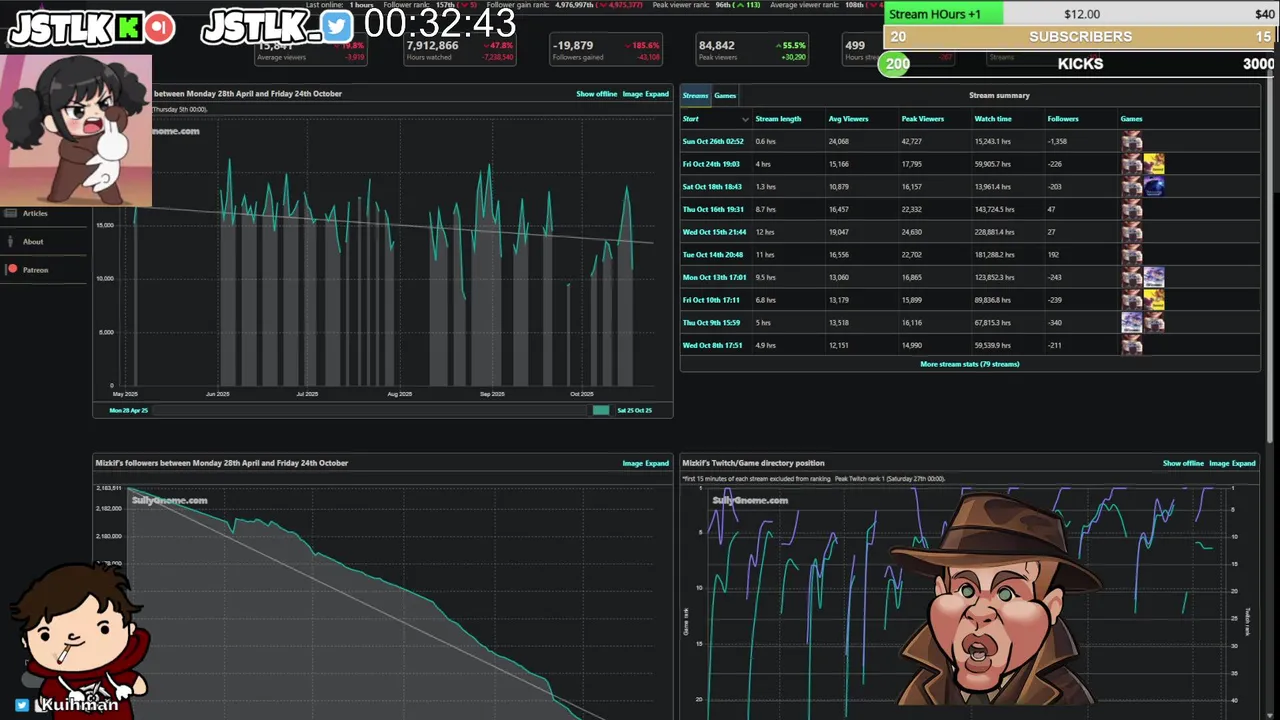Click yellow game thumbnail in Fri Oct 24th row
Screen dimensions: 1280x720
coord(1154,164)
